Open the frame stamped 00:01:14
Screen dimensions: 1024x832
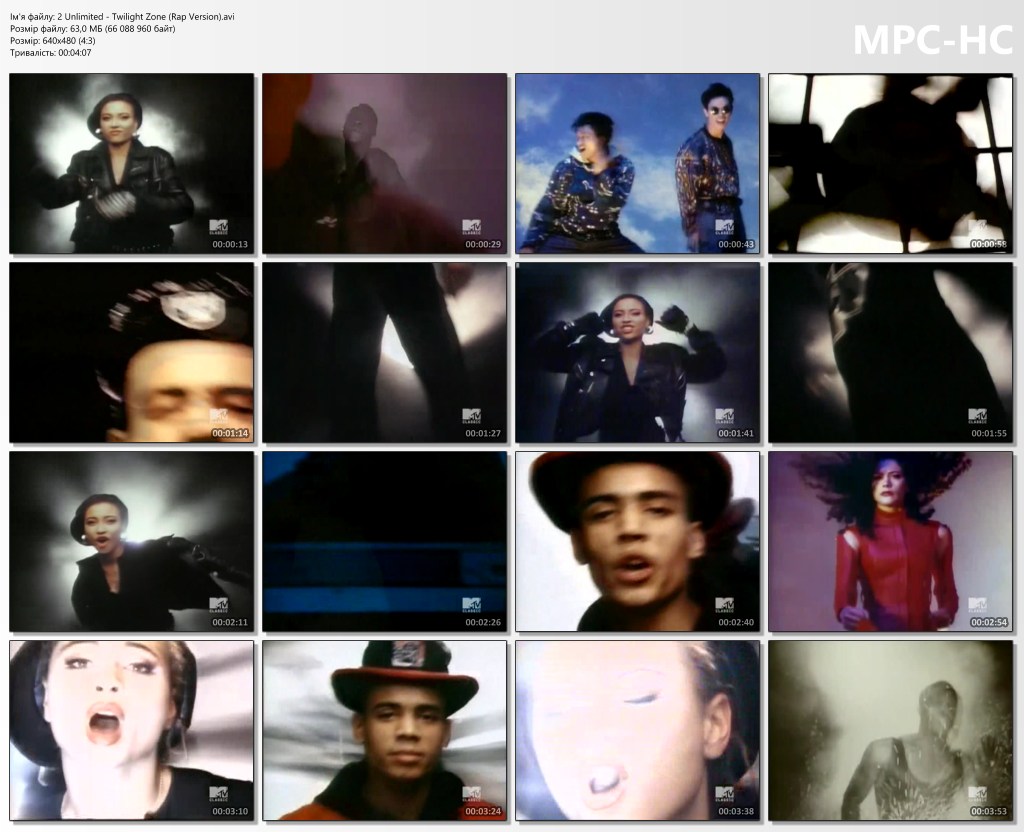click(x=131, y=353)
